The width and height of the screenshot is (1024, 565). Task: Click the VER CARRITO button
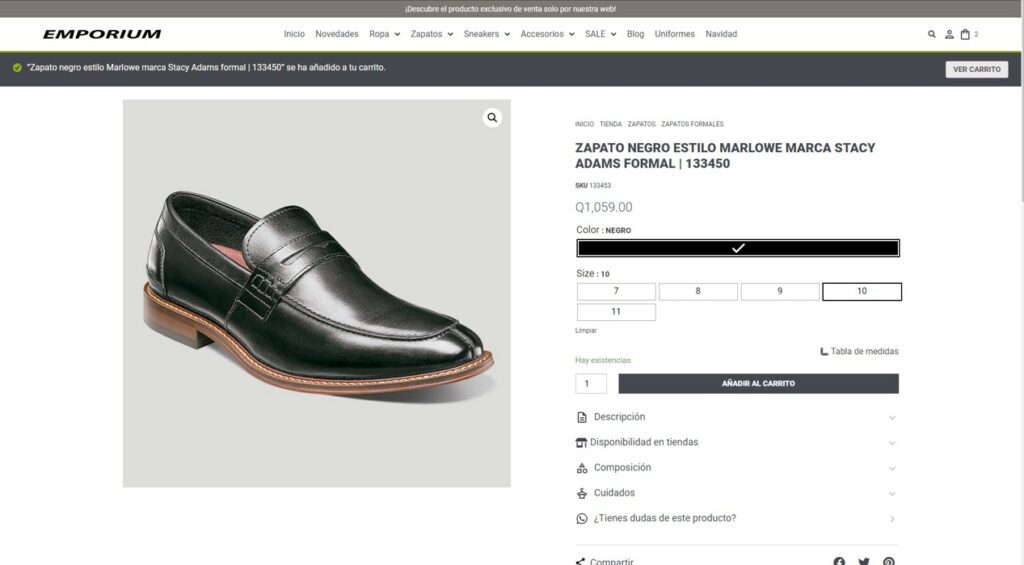pyautogui.click(x=976, y=69)
